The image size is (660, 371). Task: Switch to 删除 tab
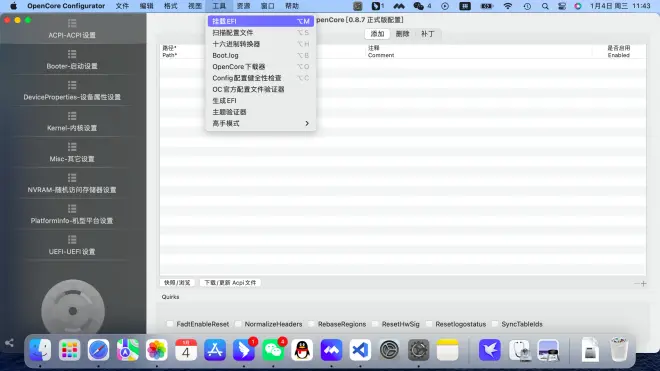pyautogui.click(x=402, y=34)
